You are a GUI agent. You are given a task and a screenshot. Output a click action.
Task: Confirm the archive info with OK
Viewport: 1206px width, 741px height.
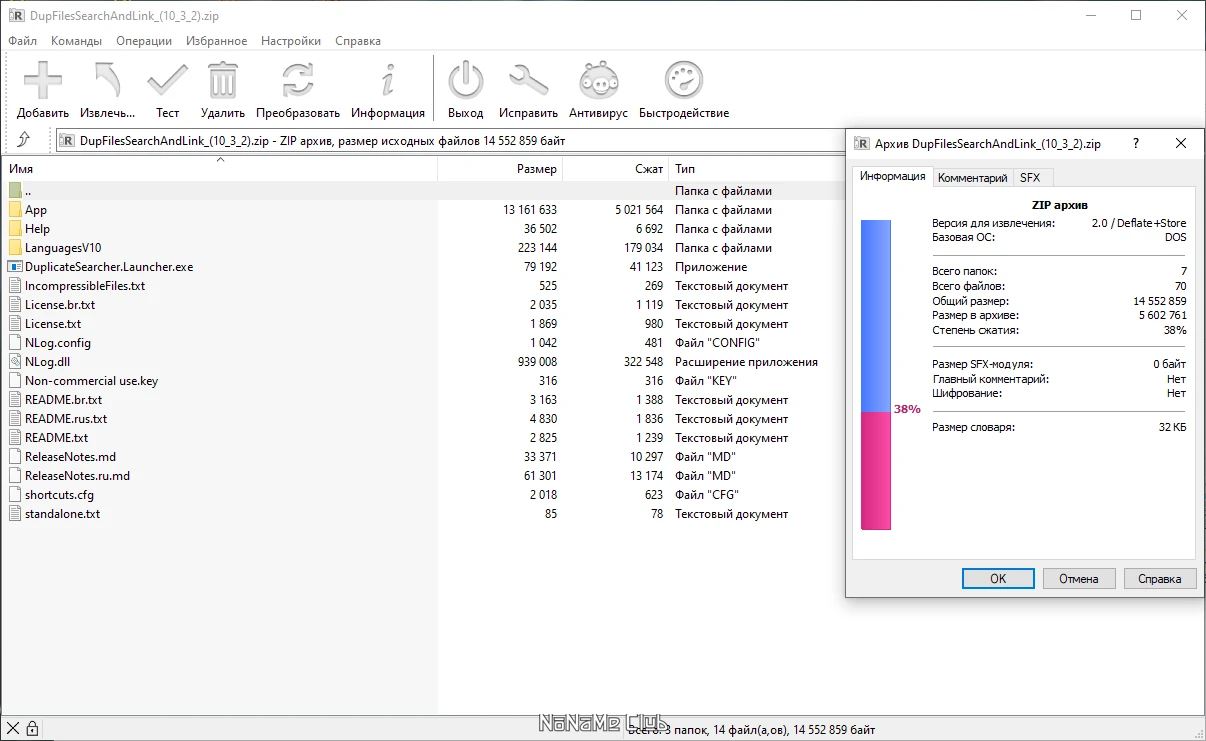click(997, 578)
